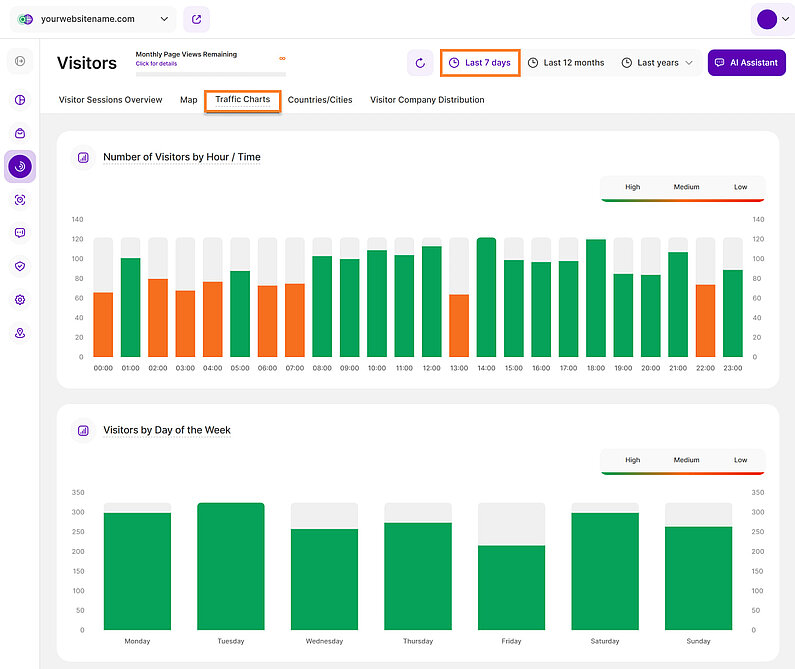
Task: Open website in new tab icon
Action: (x=196, y=19)
